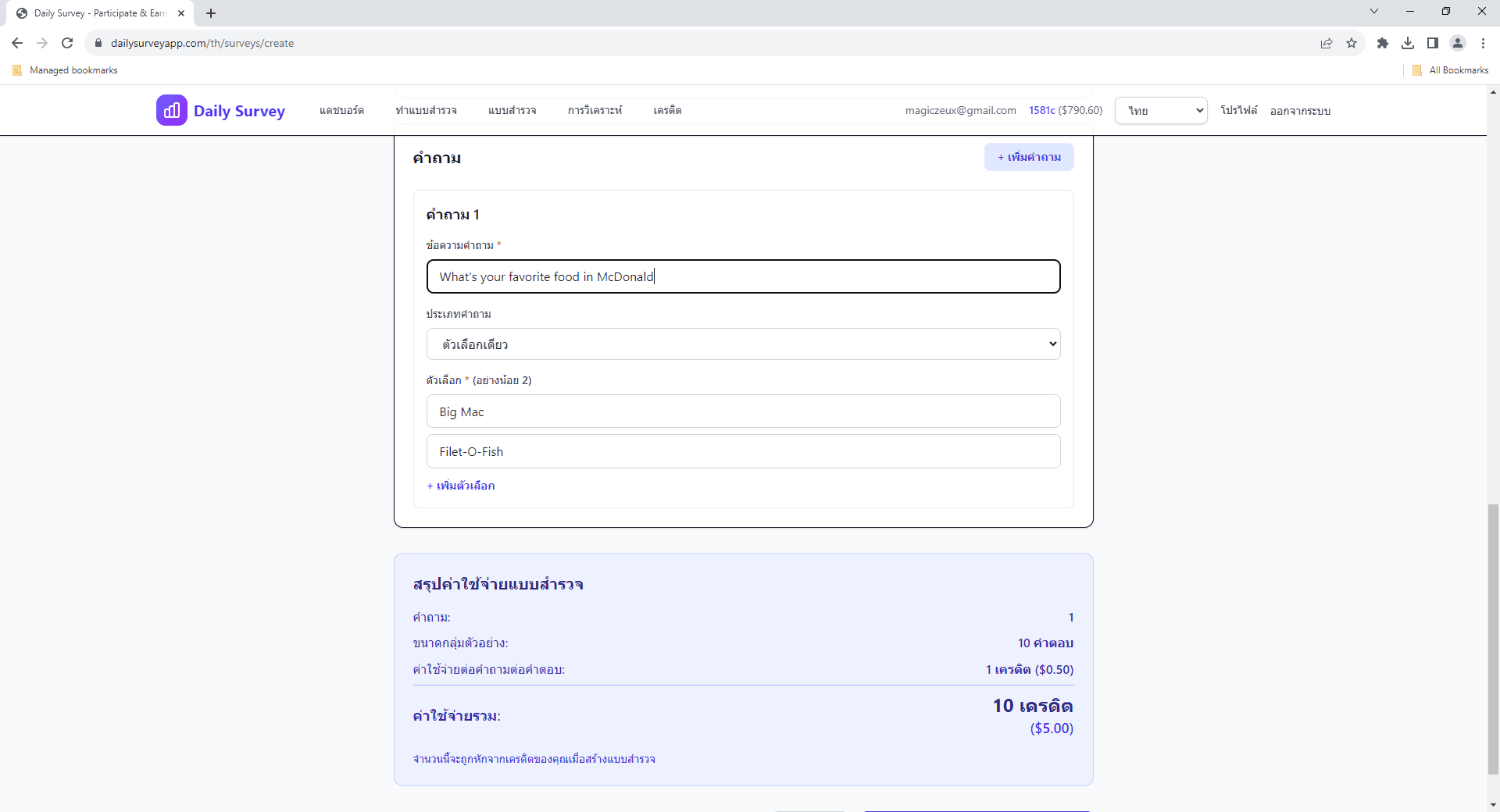The height and width of the screenshot is (812, 1500).
Task: Open Chrome's three-dot menu
Action: pyautogui.click(x=1483, y=43)
